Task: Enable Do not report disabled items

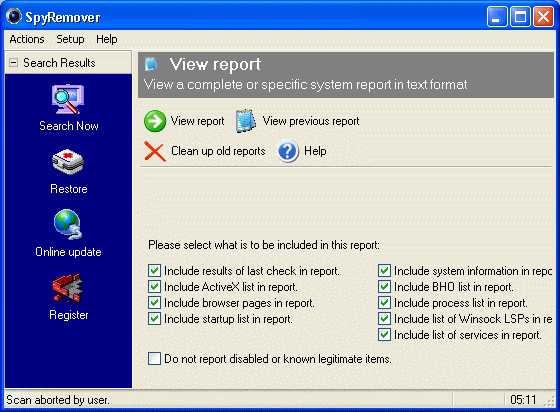Action: pos(154,358)
